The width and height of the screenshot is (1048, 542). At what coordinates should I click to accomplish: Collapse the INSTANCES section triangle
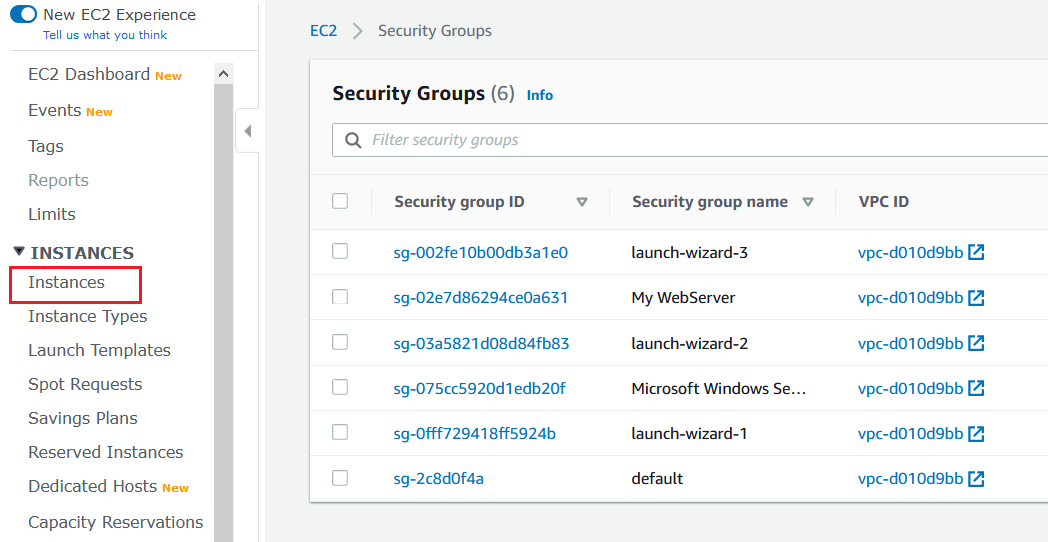(19, 253)
